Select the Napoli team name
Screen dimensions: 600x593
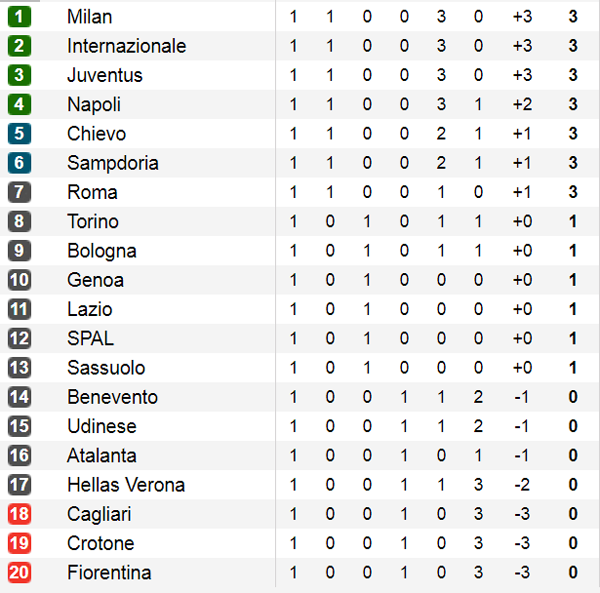[94, 104]
